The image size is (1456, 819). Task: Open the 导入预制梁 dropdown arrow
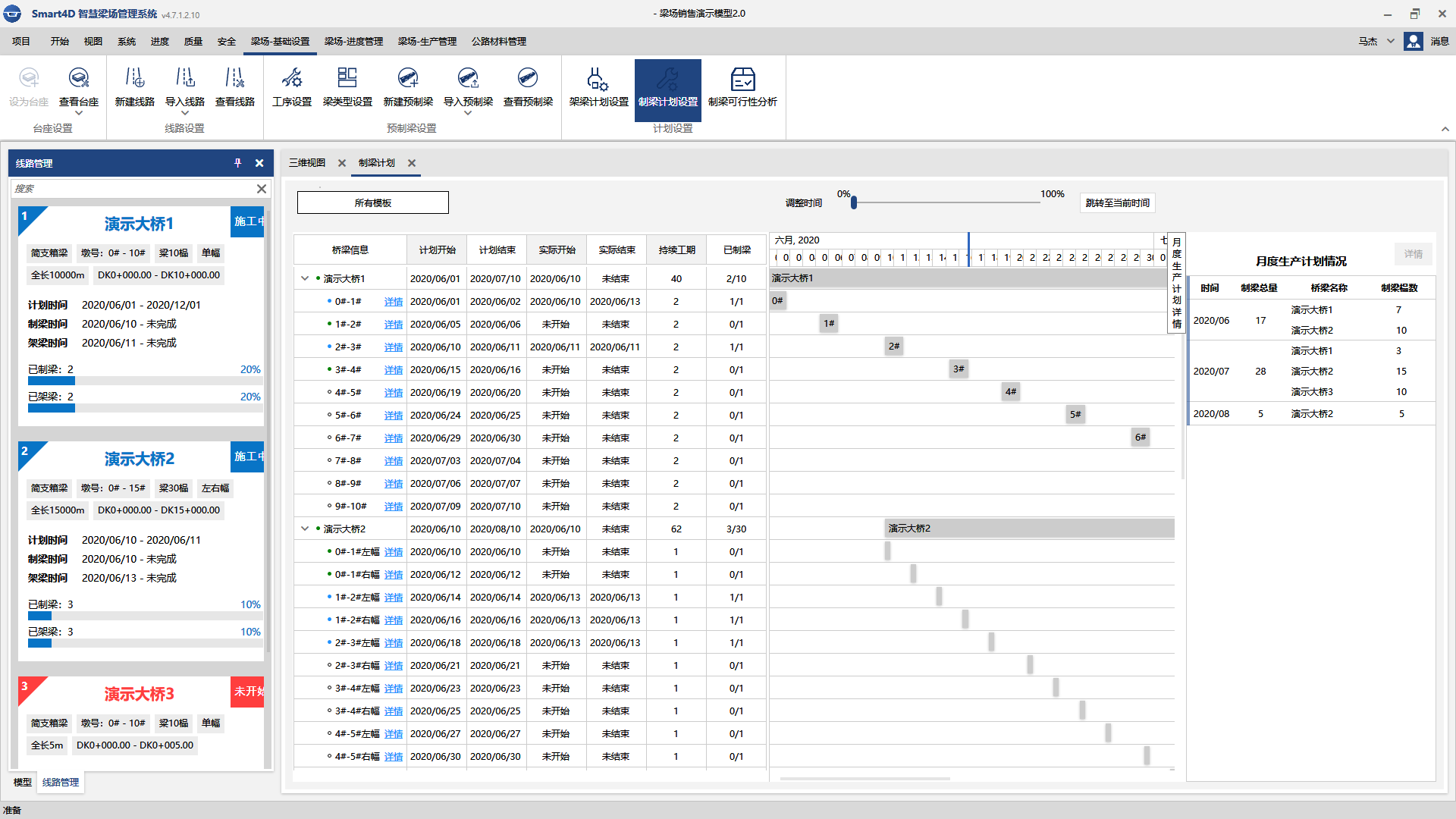point(468,113)
